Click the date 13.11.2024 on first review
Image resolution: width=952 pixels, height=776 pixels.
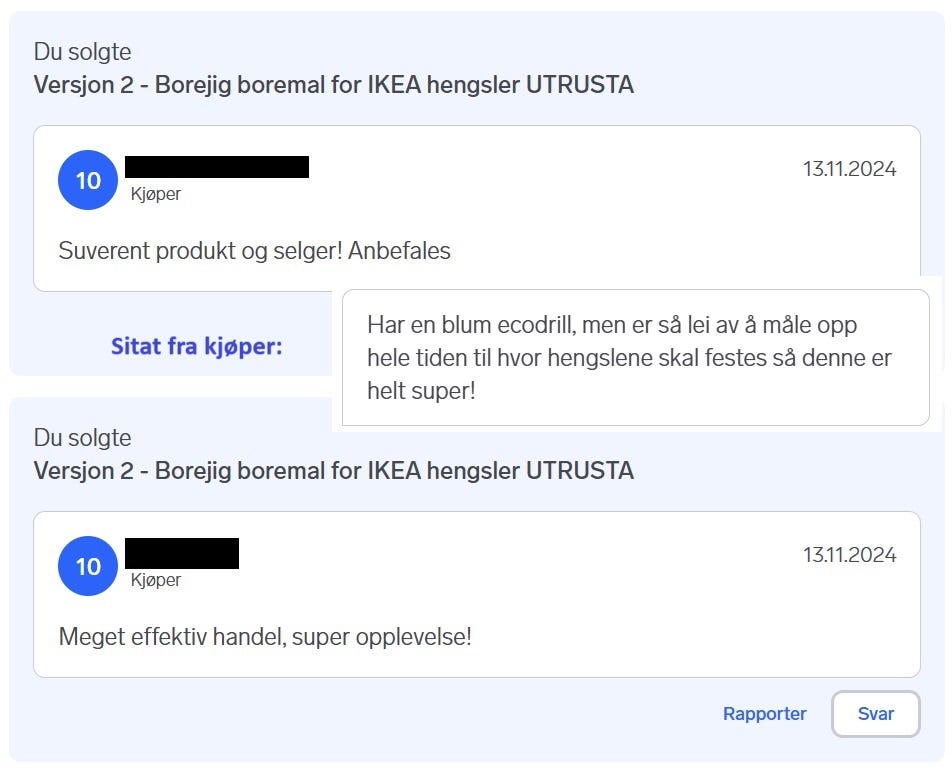[x=849, y=169]
